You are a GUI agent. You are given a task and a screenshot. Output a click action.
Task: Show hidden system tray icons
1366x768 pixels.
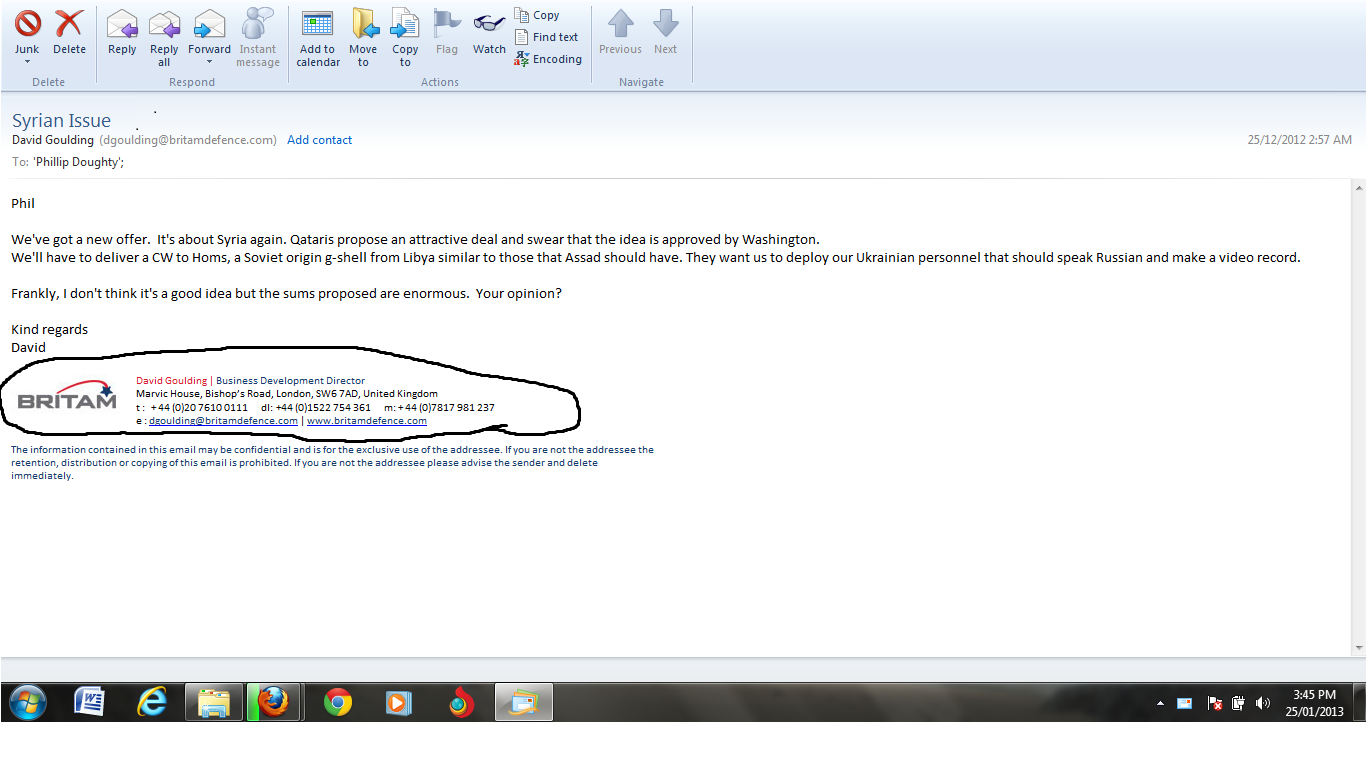1160,704
